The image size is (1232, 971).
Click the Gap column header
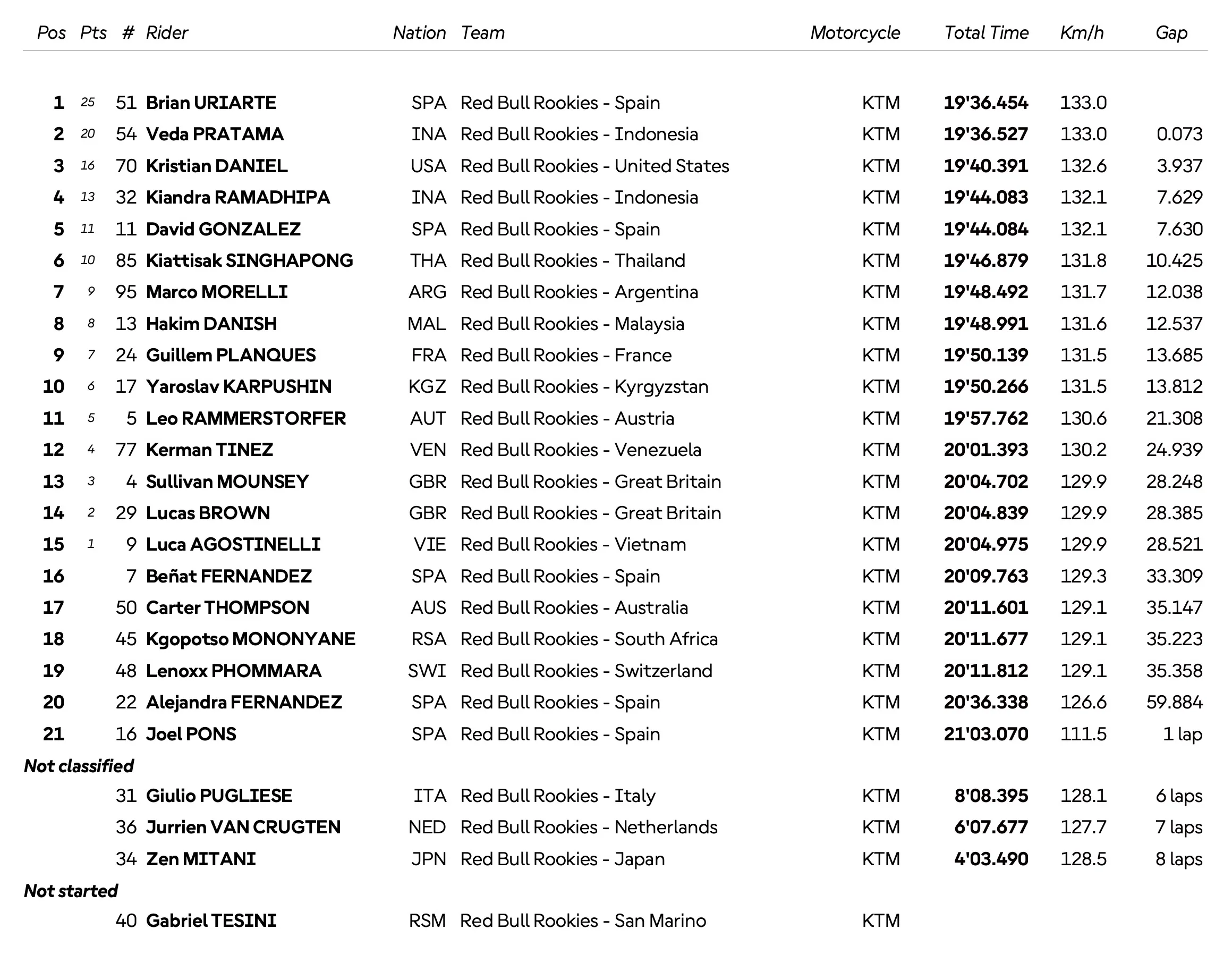(1171, 33)
